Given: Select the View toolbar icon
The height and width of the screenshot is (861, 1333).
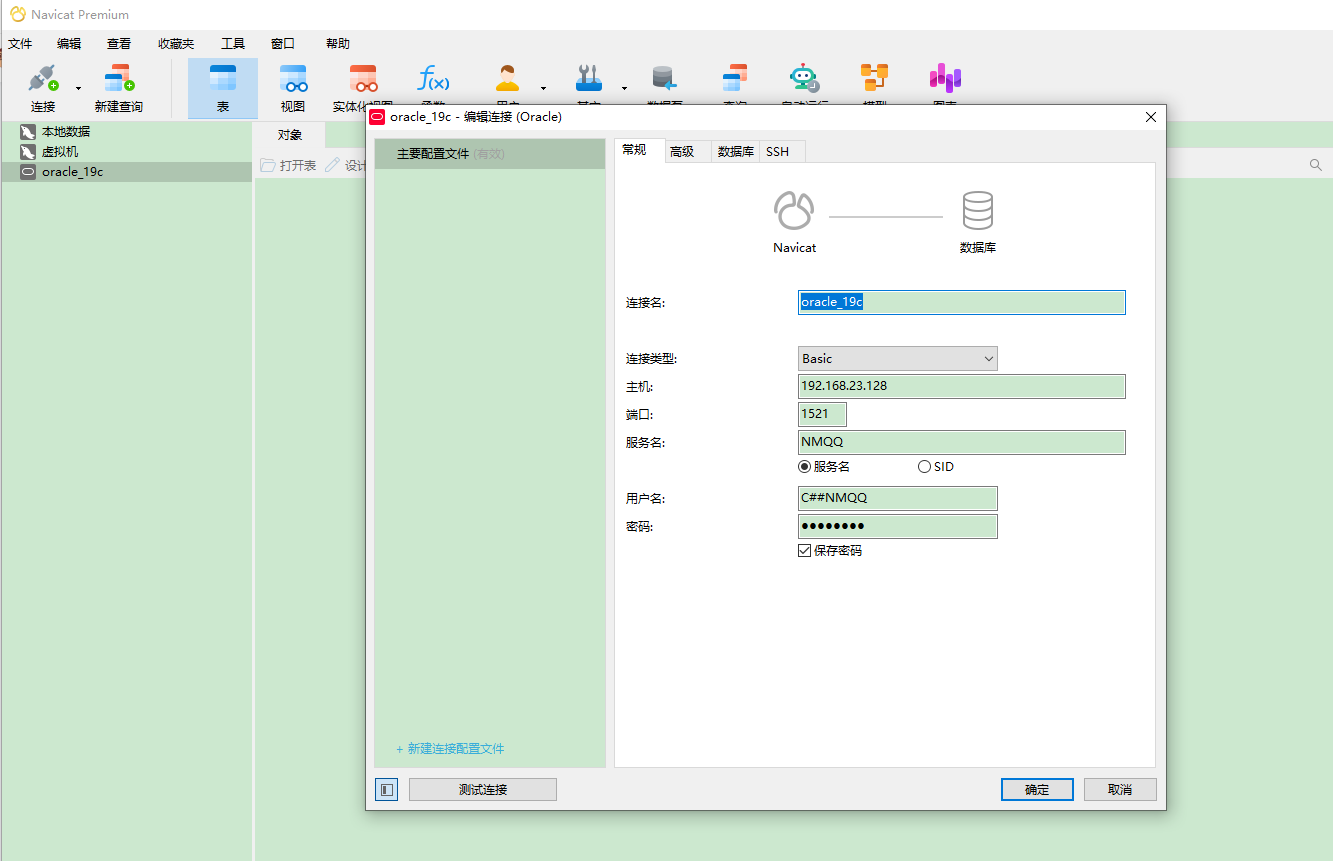Looking at the screenshot, I should coord(293,79).
